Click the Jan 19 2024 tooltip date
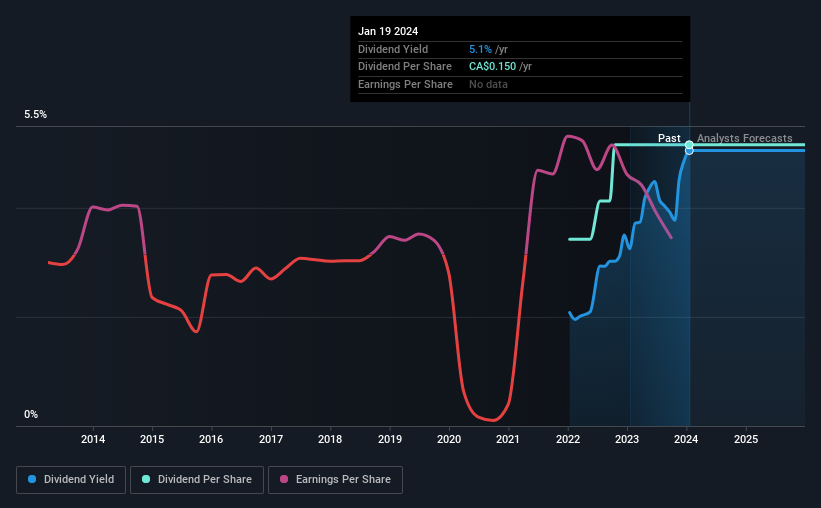Viewport: 821px width, 508px height. point(388,31)
